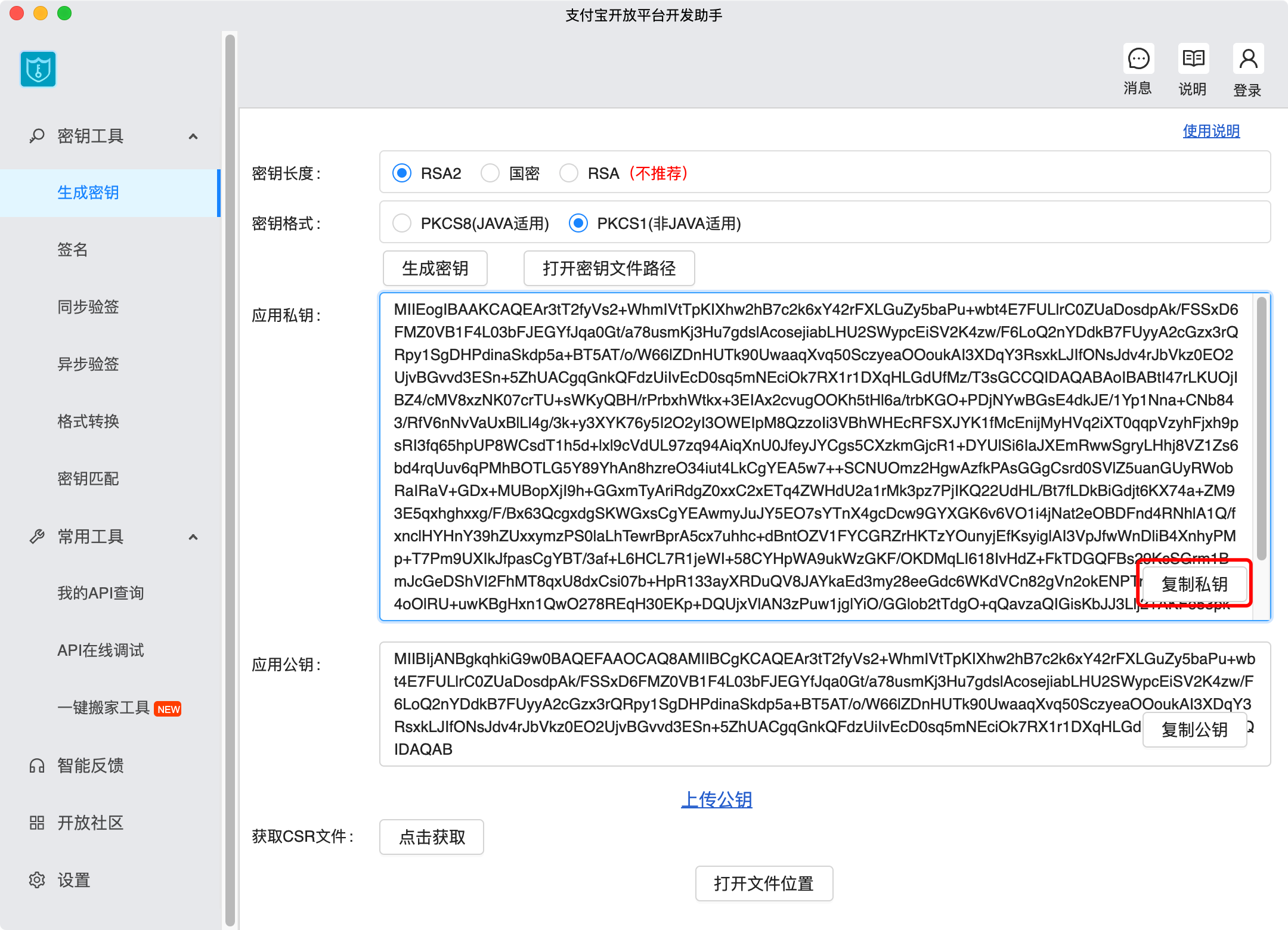This screenshot has width=1288, height=930.
Task: Click the 密钥长度 label
Action: pyautogui.click(x=286, y=173)
